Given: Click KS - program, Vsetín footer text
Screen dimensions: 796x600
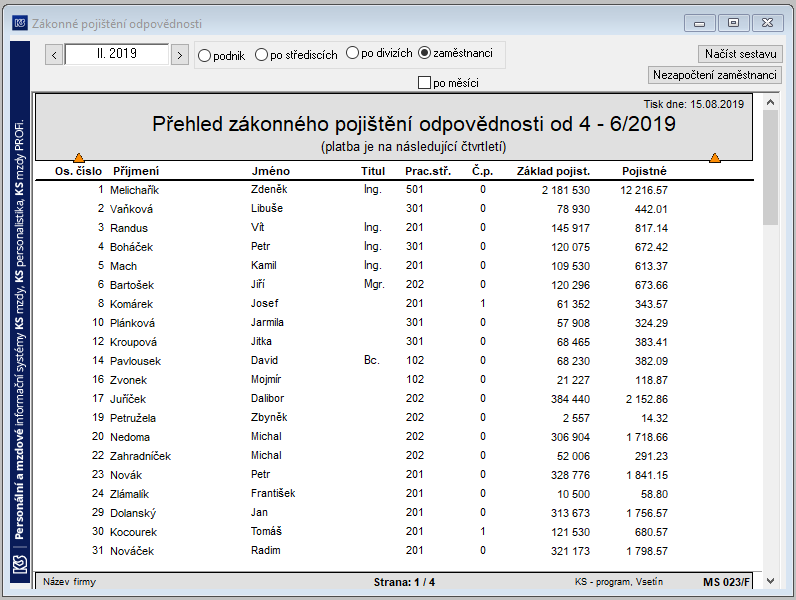Looking at the screenshot, I should coord(619,582).
